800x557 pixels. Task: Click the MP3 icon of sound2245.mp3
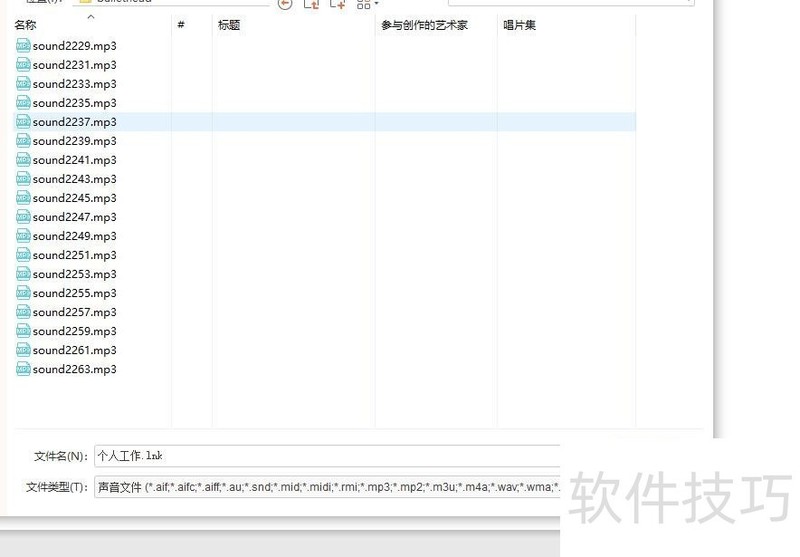point(23,198)
